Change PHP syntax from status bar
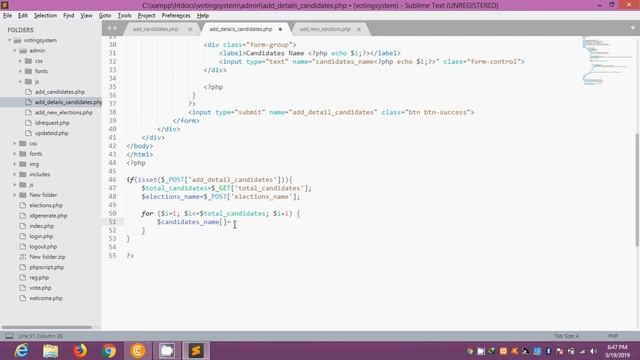The width and height of the screenshot is (640, 360). point(613,336)
